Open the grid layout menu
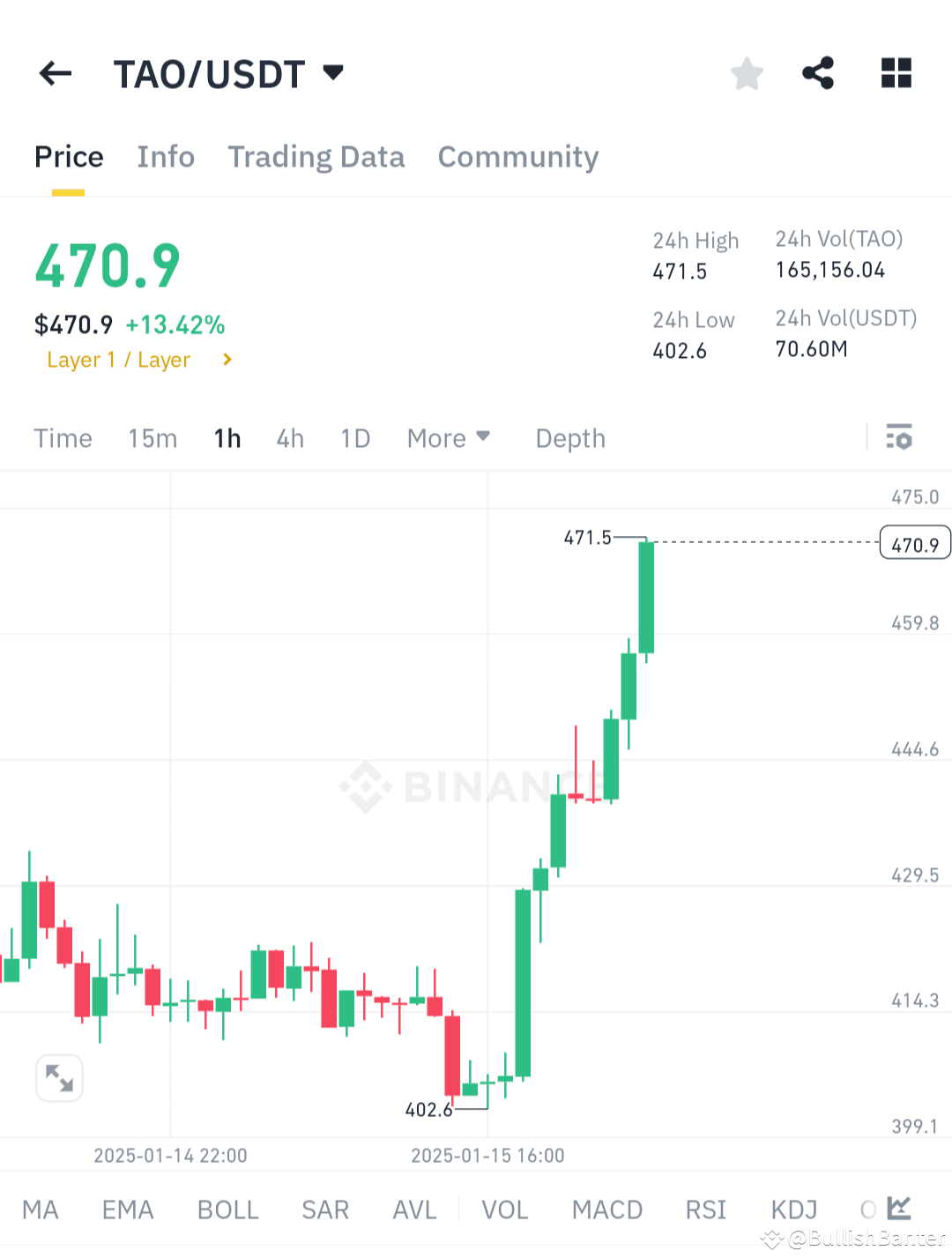Screen dimensions: 952x1258 tap(896, 73)
